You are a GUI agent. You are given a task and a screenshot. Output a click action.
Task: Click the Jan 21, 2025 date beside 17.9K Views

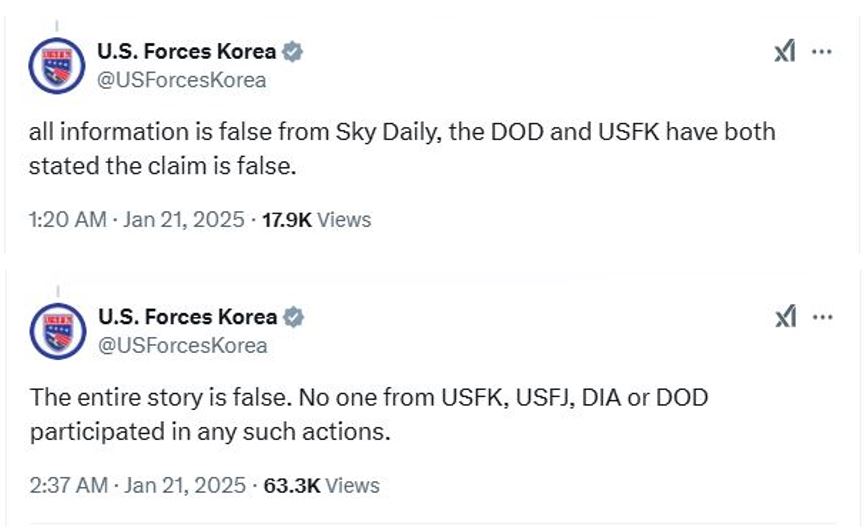(x=183, y=220)
